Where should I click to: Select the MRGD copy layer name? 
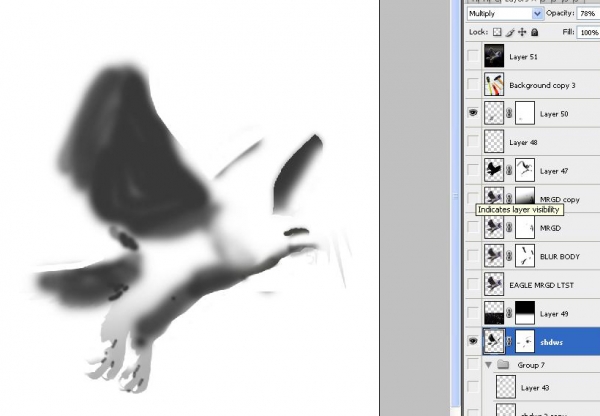559,200
